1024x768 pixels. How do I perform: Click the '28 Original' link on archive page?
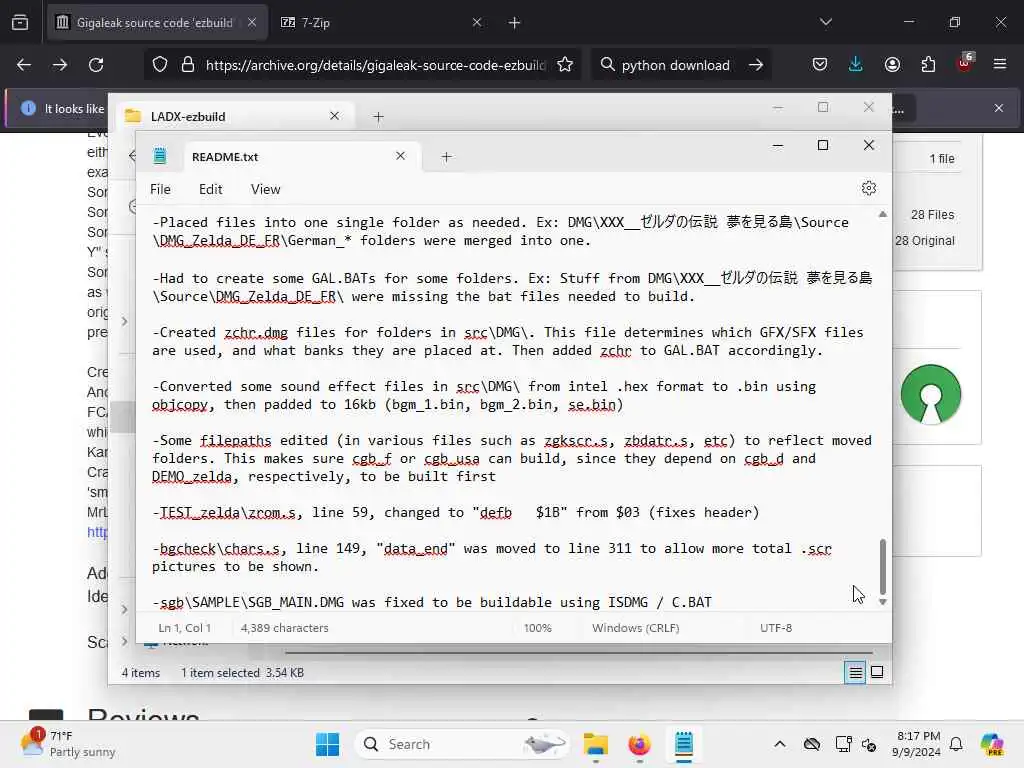(924, 241)
